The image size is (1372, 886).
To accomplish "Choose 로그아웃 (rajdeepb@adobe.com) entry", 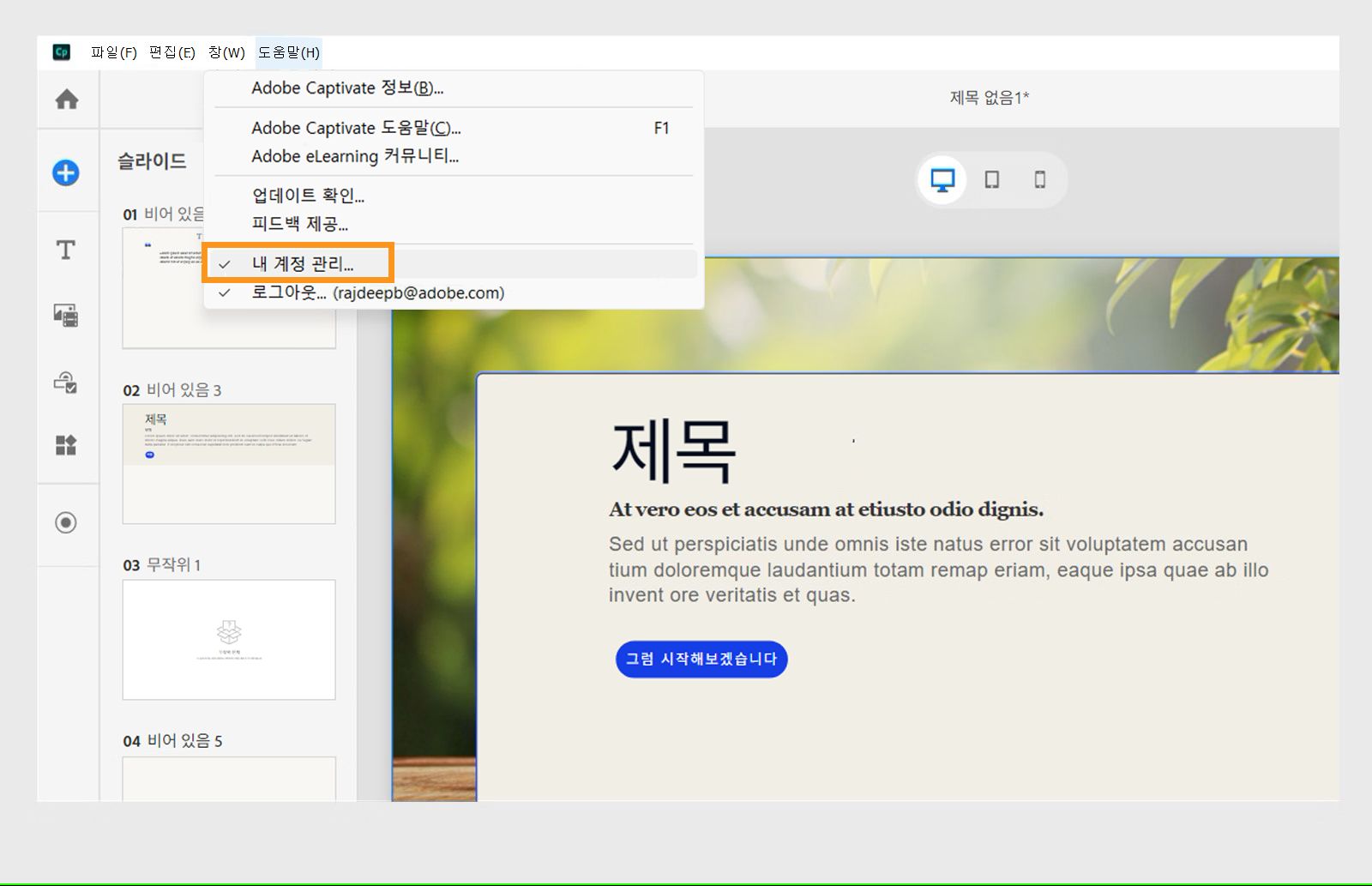I will pyautogui.click(x=454, y=292).
